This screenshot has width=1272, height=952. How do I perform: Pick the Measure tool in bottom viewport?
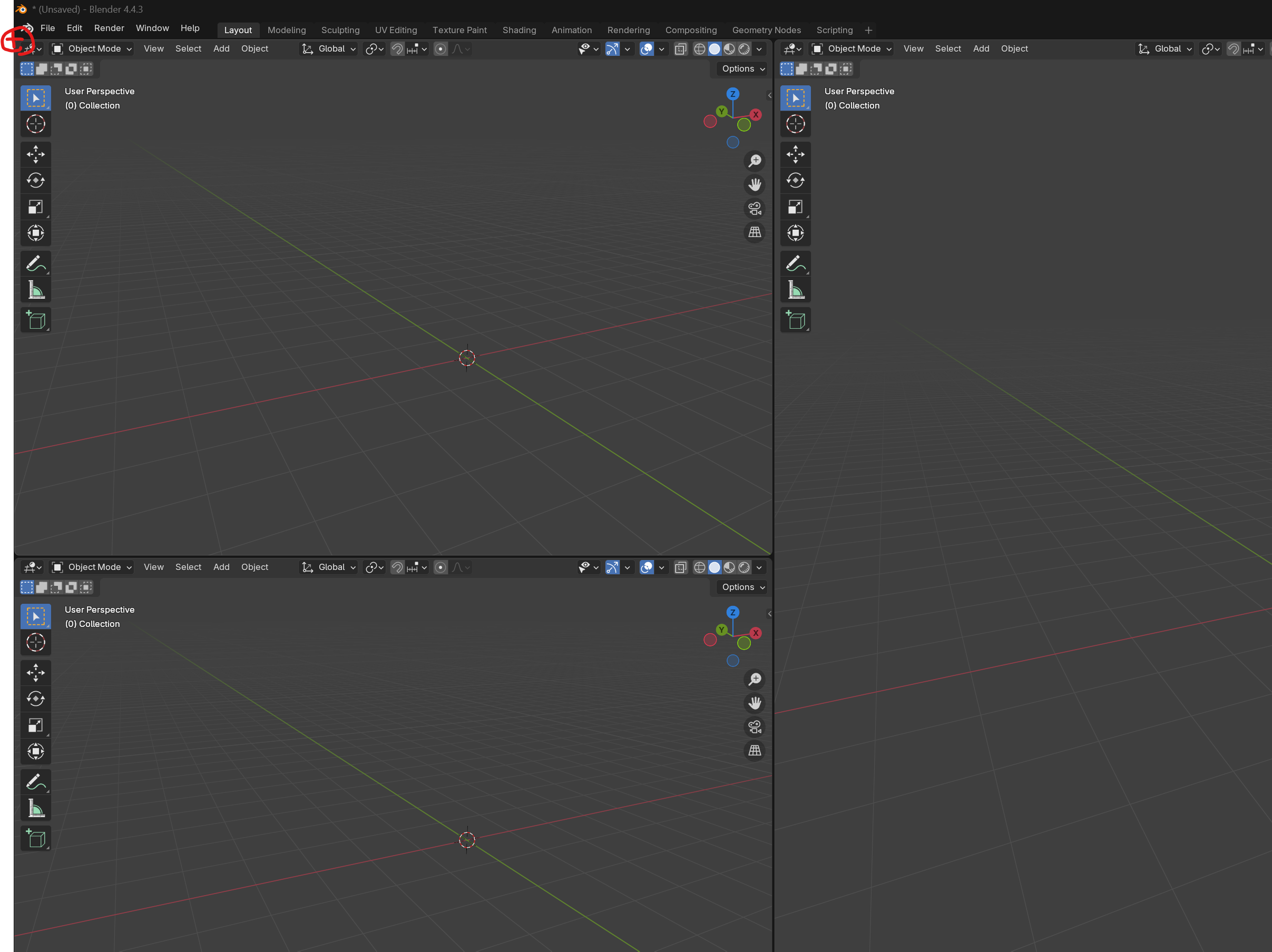pos(36,809)
